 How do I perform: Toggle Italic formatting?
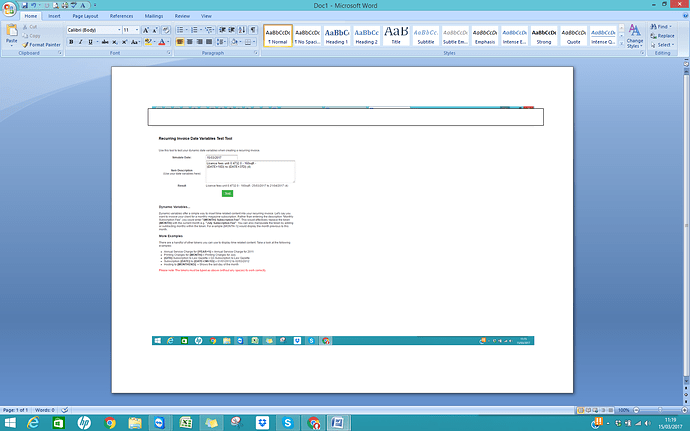(82, 43)
